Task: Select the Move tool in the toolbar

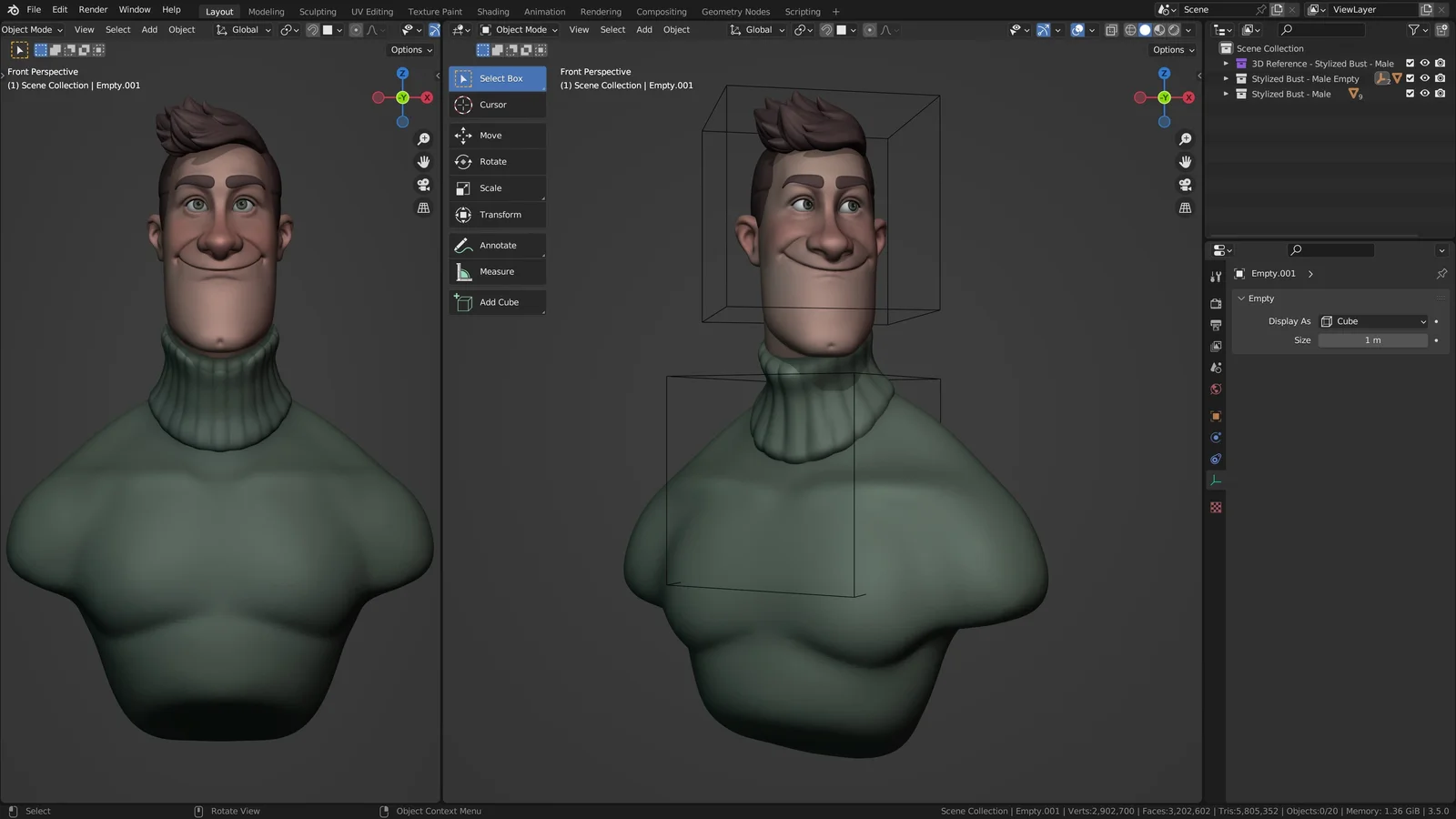Action: 497,135
